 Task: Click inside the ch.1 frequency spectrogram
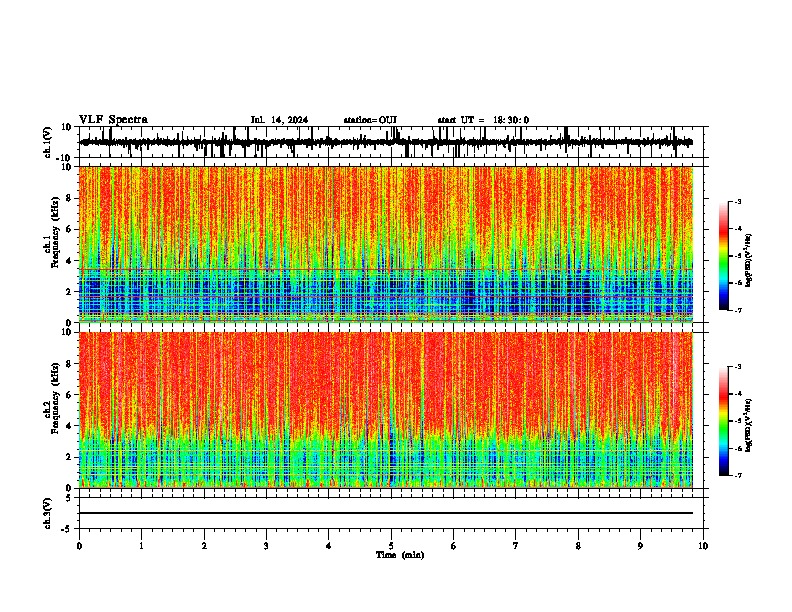pos(386,244)
